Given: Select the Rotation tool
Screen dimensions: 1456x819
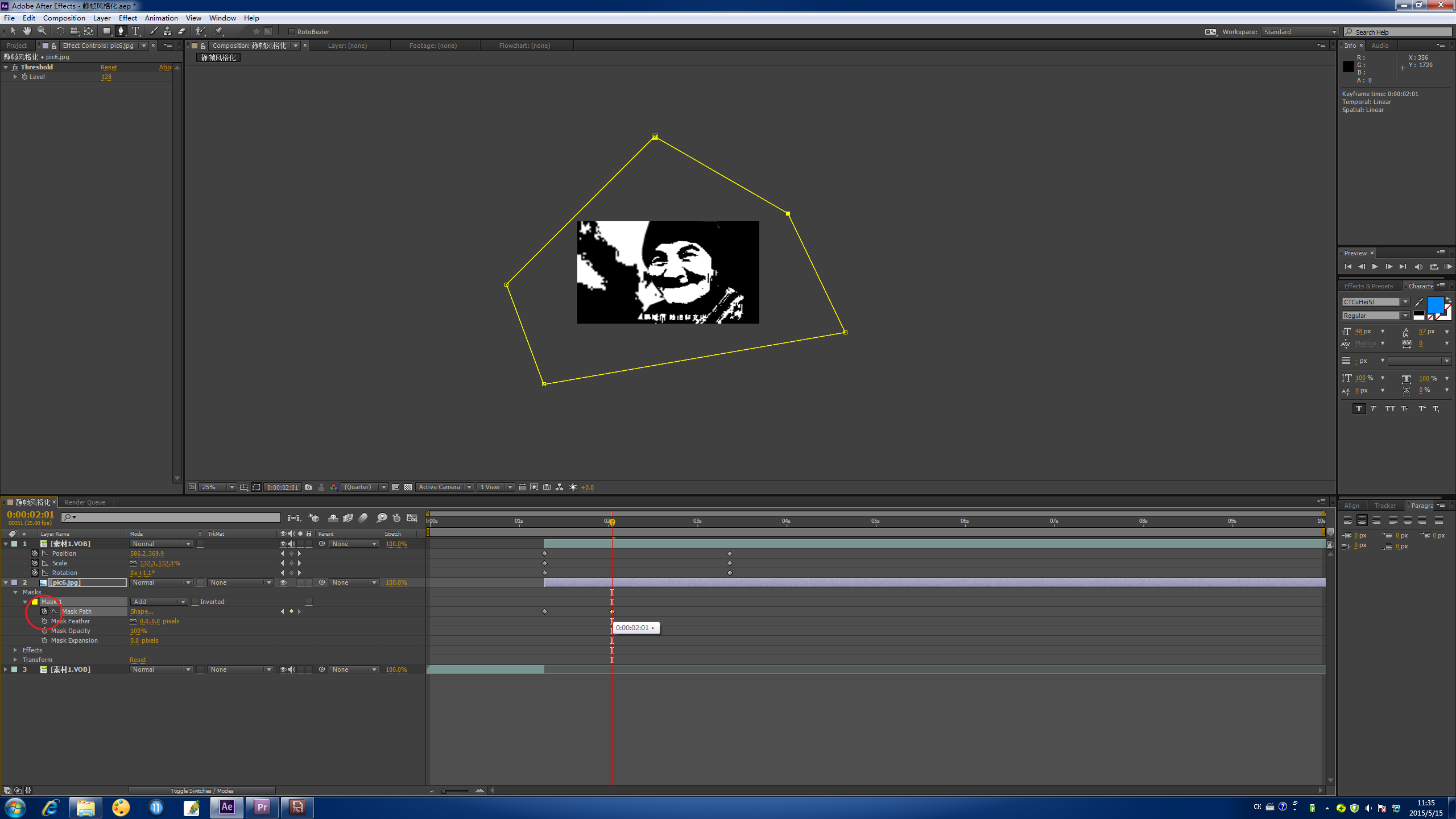Looking at the screenshot, I should [60, 31].
